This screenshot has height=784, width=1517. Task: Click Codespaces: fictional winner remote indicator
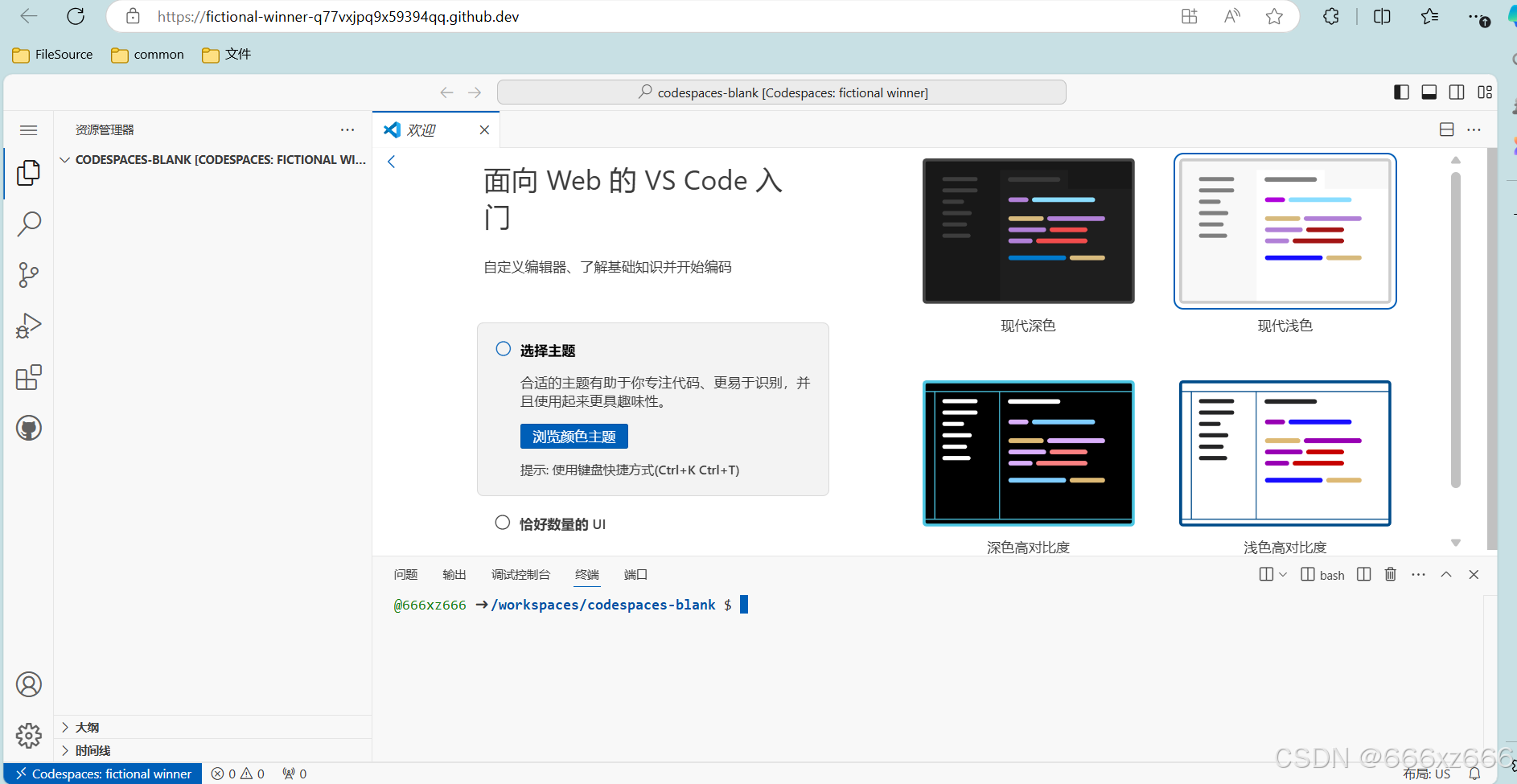103,774
